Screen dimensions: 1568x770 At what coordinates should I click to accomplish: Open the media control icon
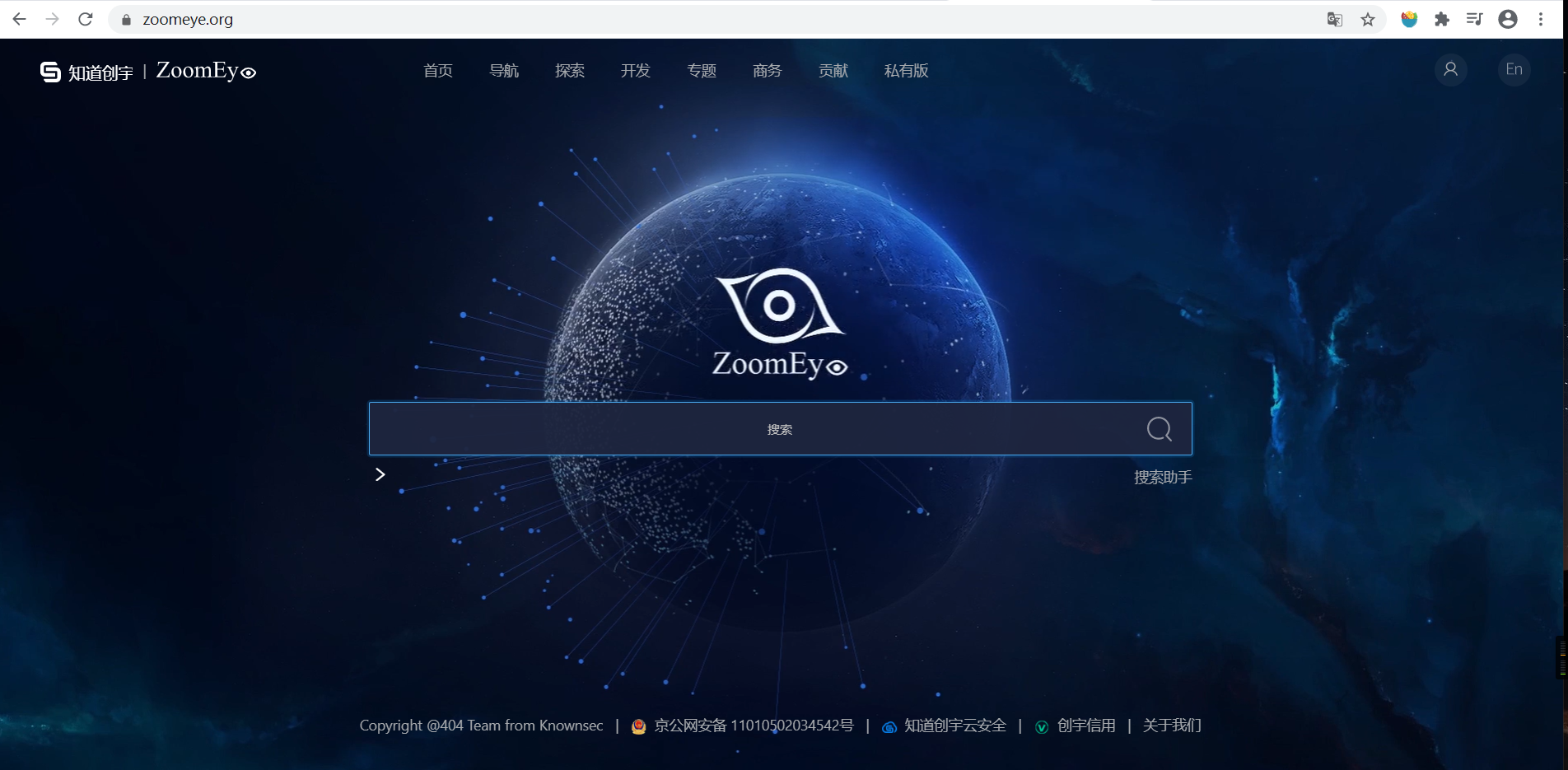tap(1474, 19)
